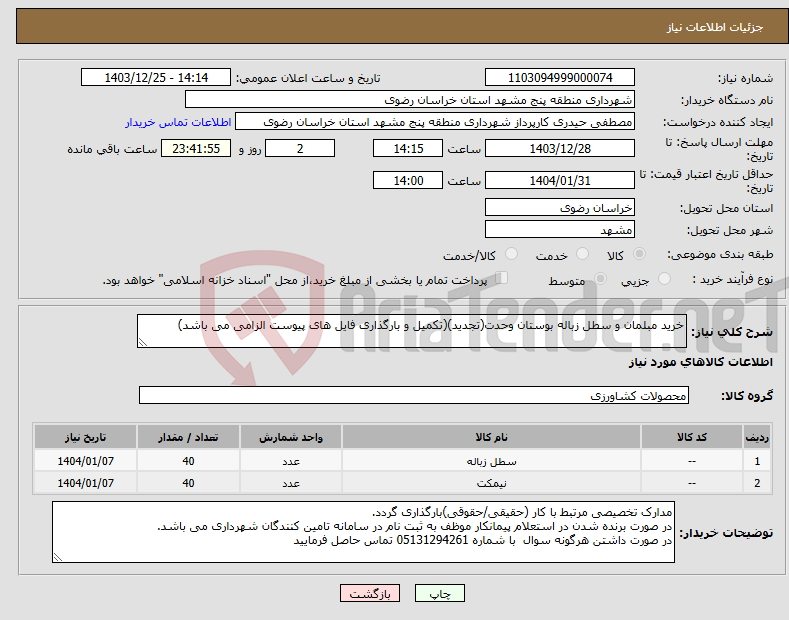Screen dimensions: 789x620
Task: Click the واحد شمارش column header
Action: [291, 437]
